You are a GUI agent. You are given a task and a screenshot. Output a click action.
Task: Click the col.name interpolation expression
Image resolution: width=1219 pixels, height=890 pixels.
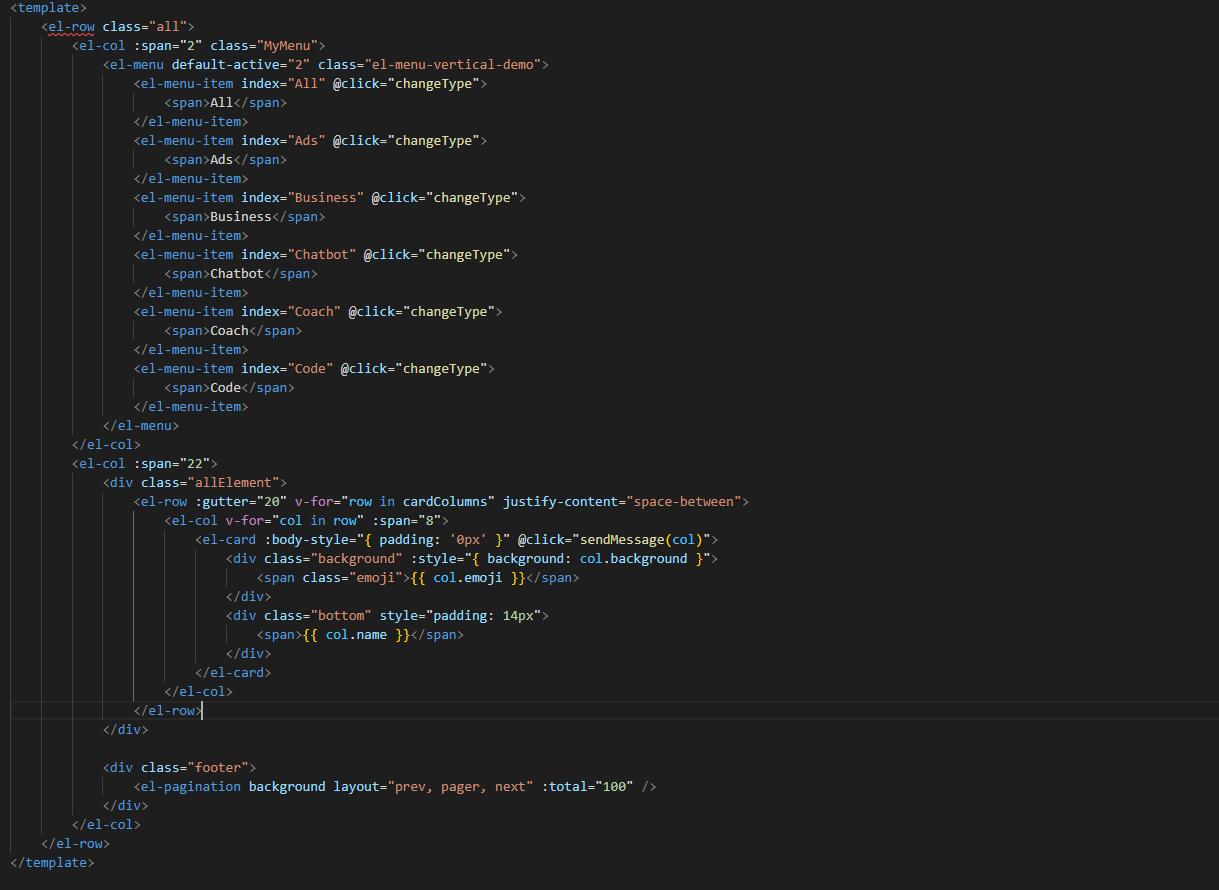(x=356, y=634)
